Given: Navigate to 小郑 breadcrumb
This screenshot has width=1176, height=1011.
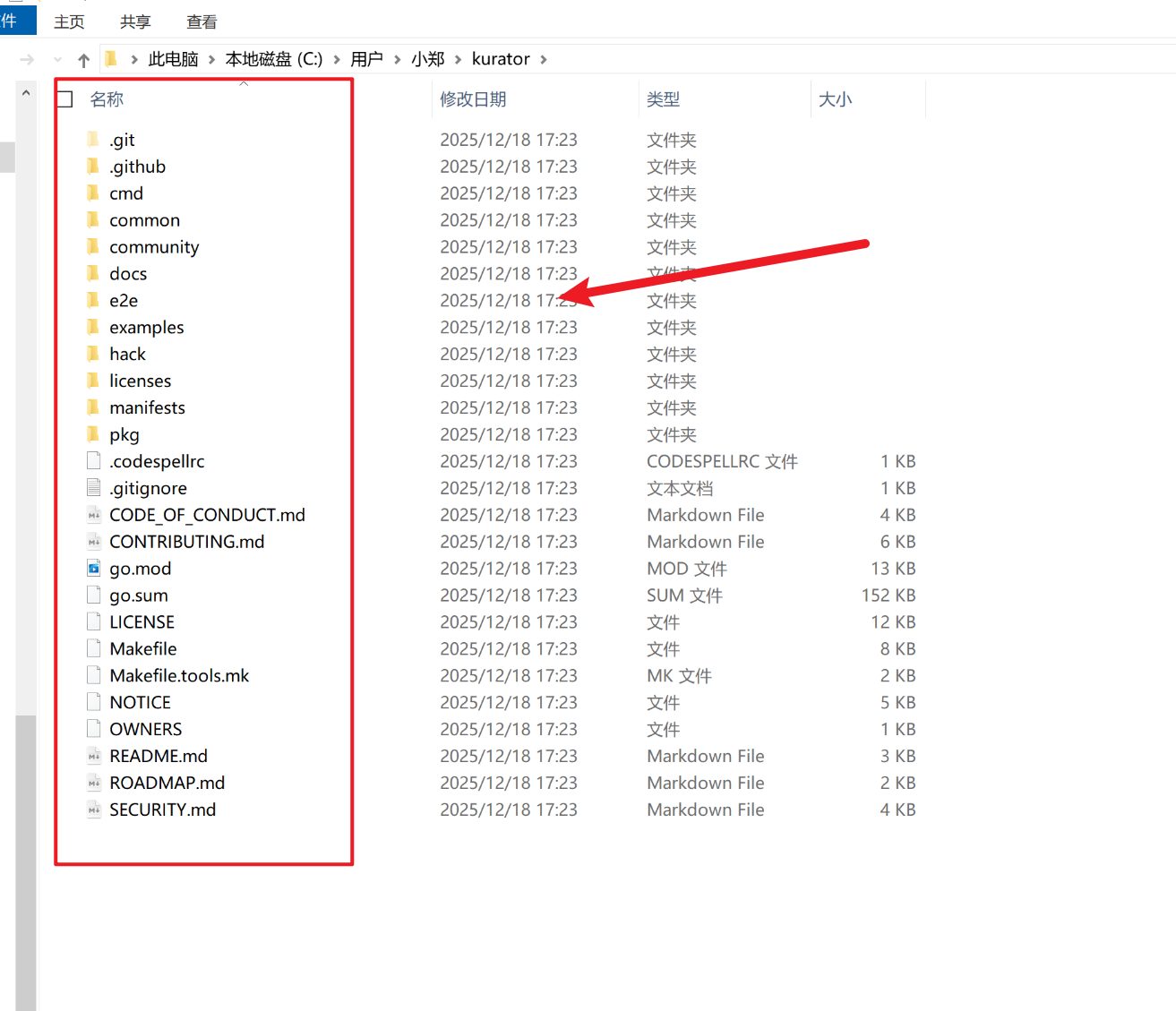Looking at the screenshot, I should [428, 59].
